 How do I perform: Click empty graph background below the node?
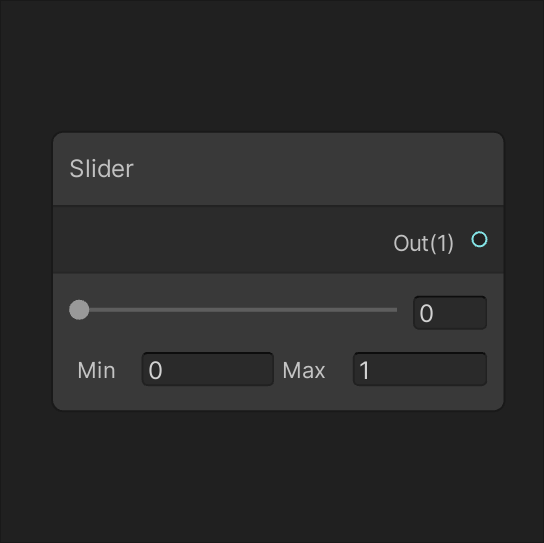(x=272, y=477)
